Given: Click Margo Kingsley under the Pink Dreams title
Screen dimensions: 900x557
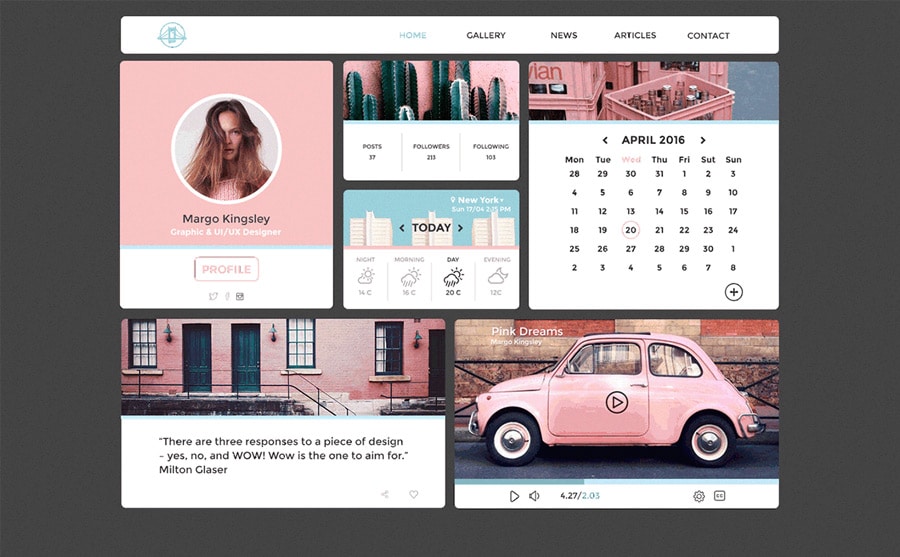Looking at the screenshot, I should [x=516, y=342].
